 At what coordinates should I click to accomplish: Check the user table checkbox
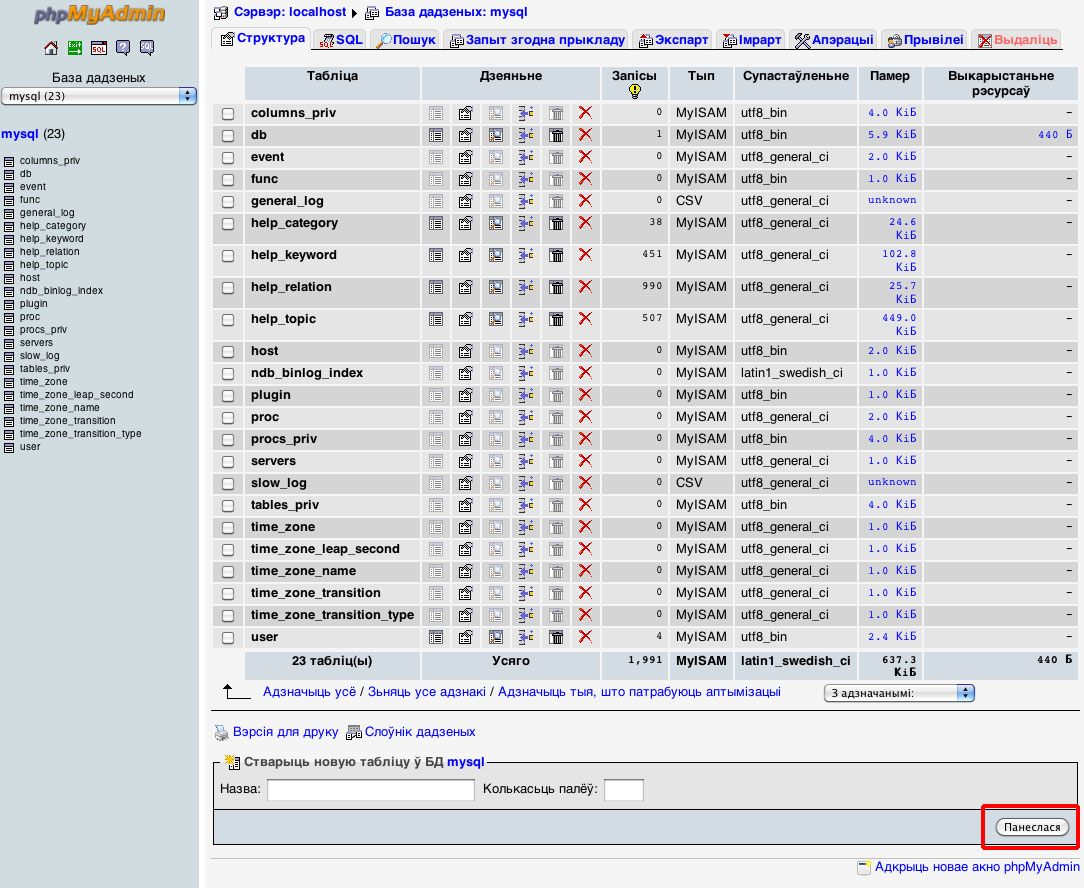coord(228,638)
